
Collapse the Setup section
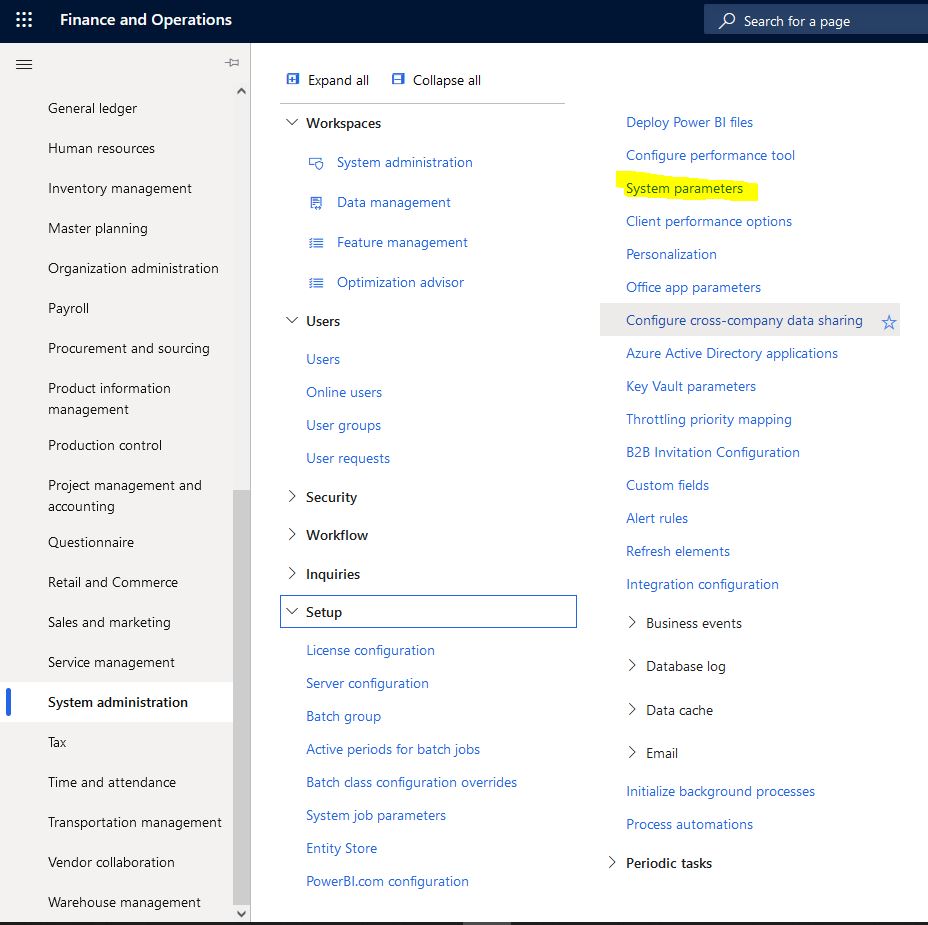(292, 611)
